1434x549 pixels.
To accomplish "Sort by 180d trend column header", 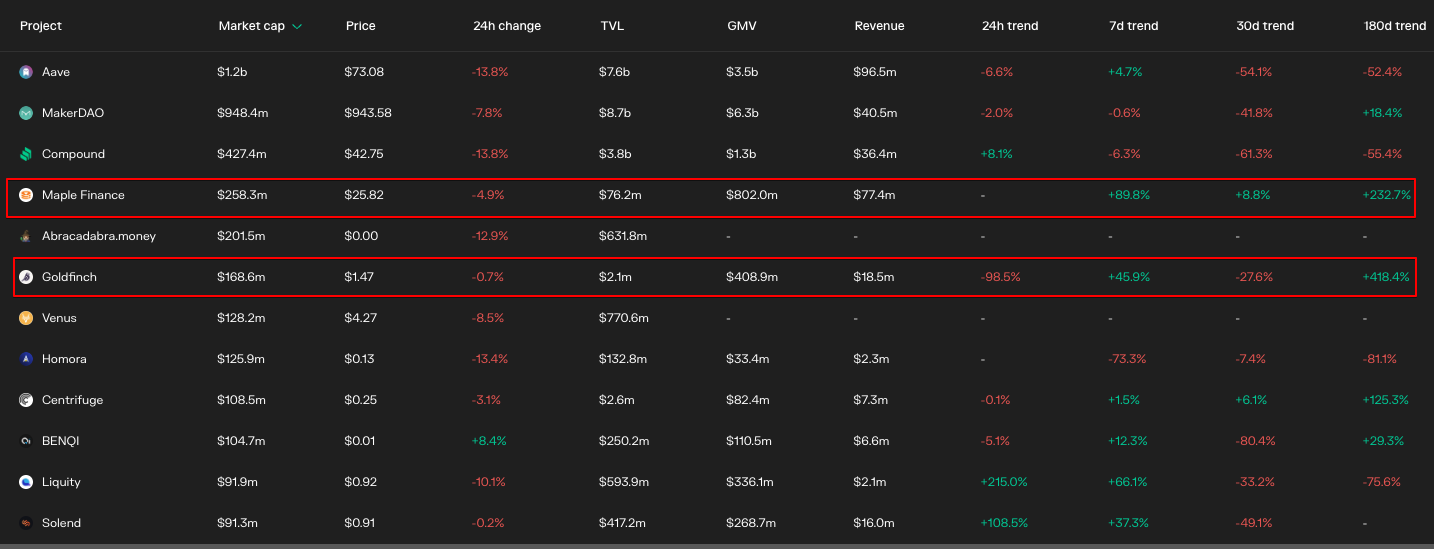I will (1395, 26).
